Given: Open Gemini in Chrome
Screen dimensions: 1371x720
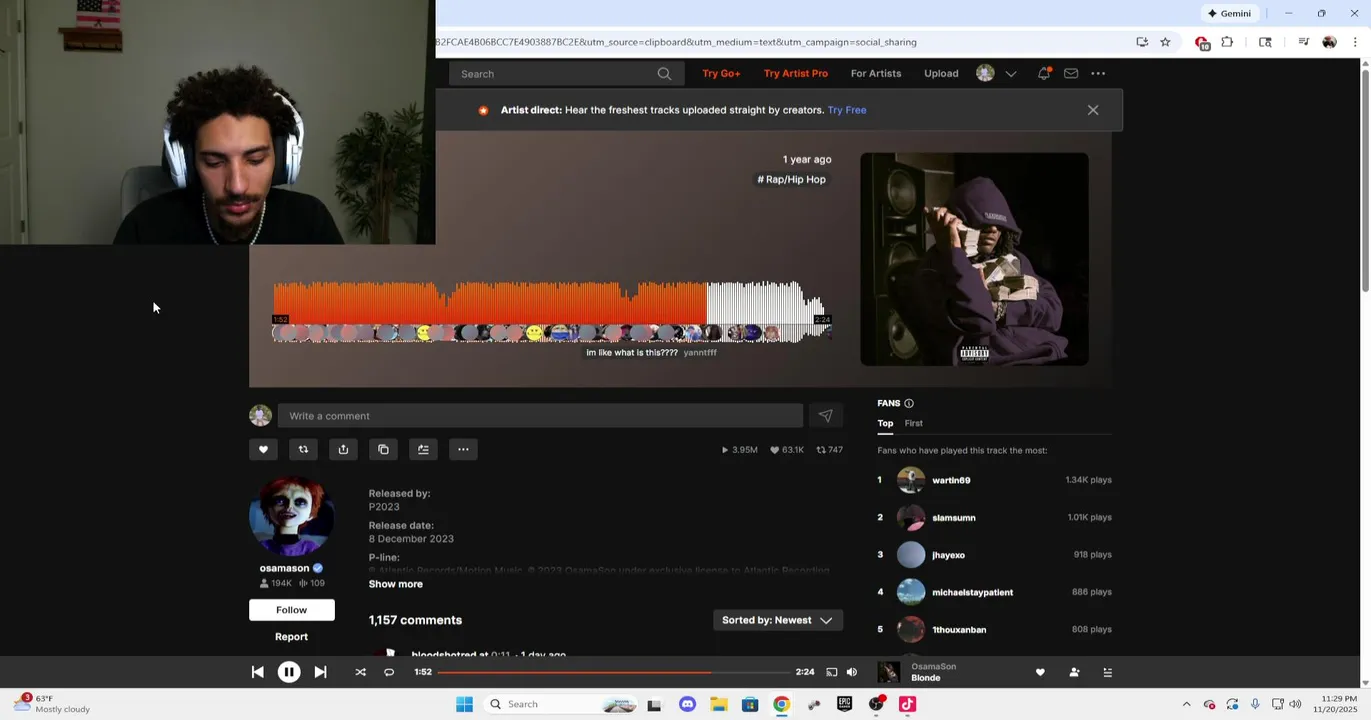Looking at the screenshot, I should pyautogui.click(x=1230, y=13).
